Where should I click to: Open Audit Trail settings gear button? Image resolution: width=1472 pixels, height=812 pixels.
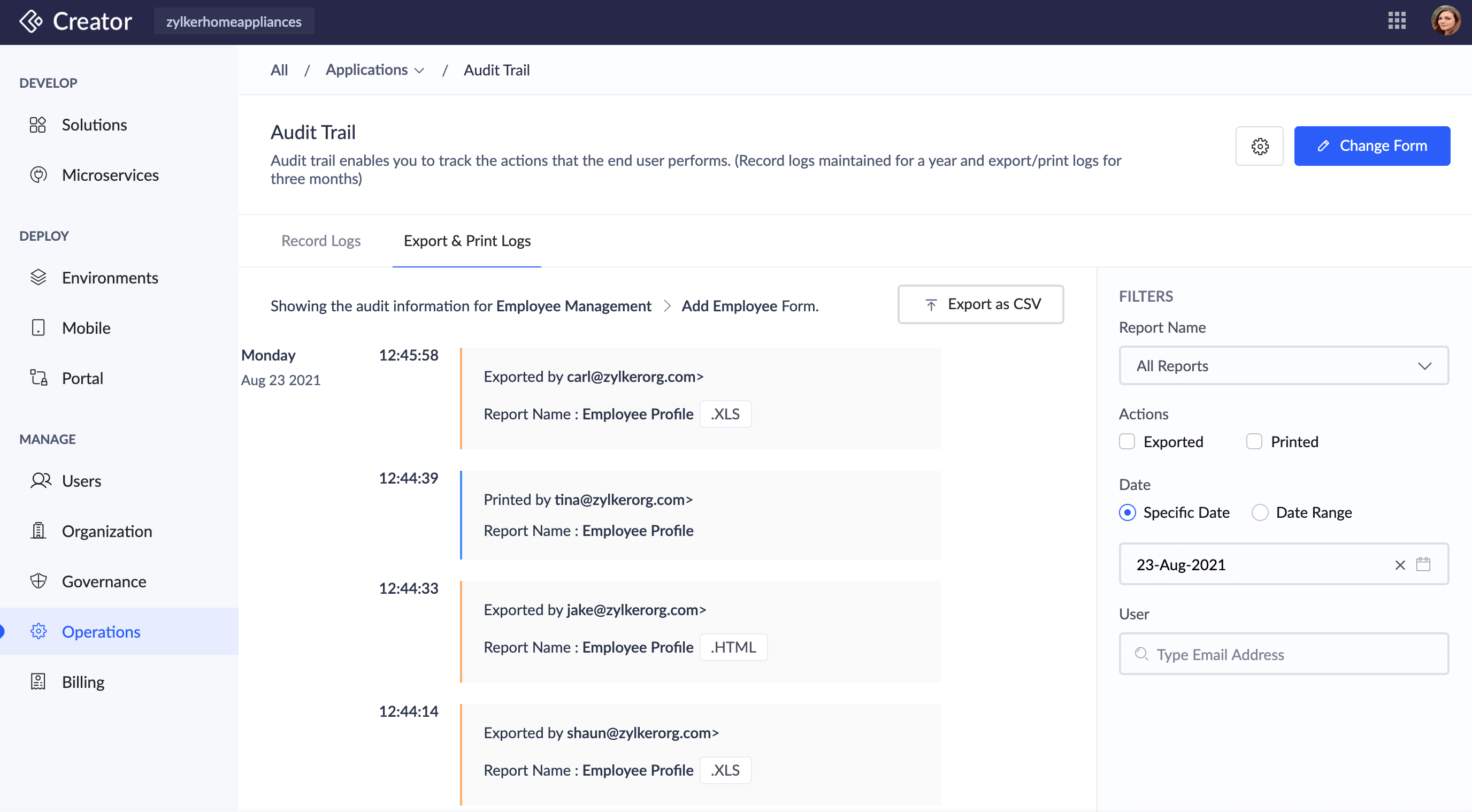click(x=1260, y=146)
